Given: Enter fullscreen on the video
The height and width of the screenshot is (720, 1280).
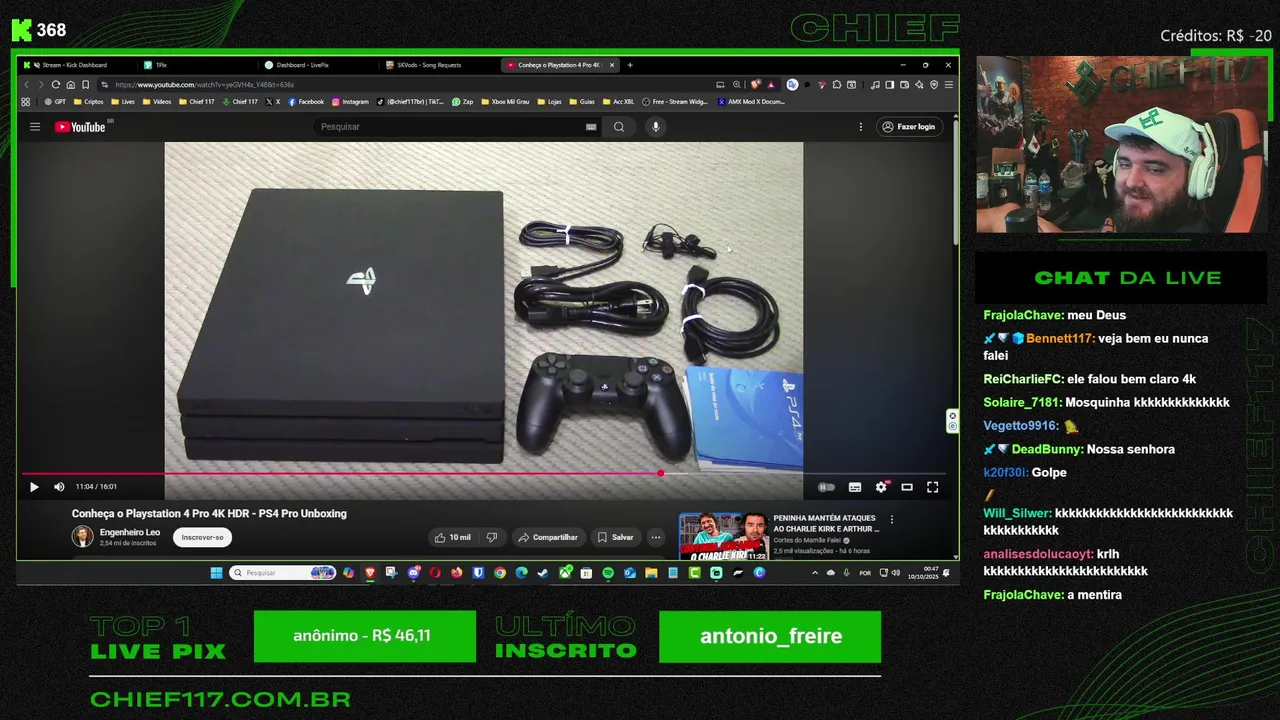Looking at the screenshot, I should (x=932, y=487).
